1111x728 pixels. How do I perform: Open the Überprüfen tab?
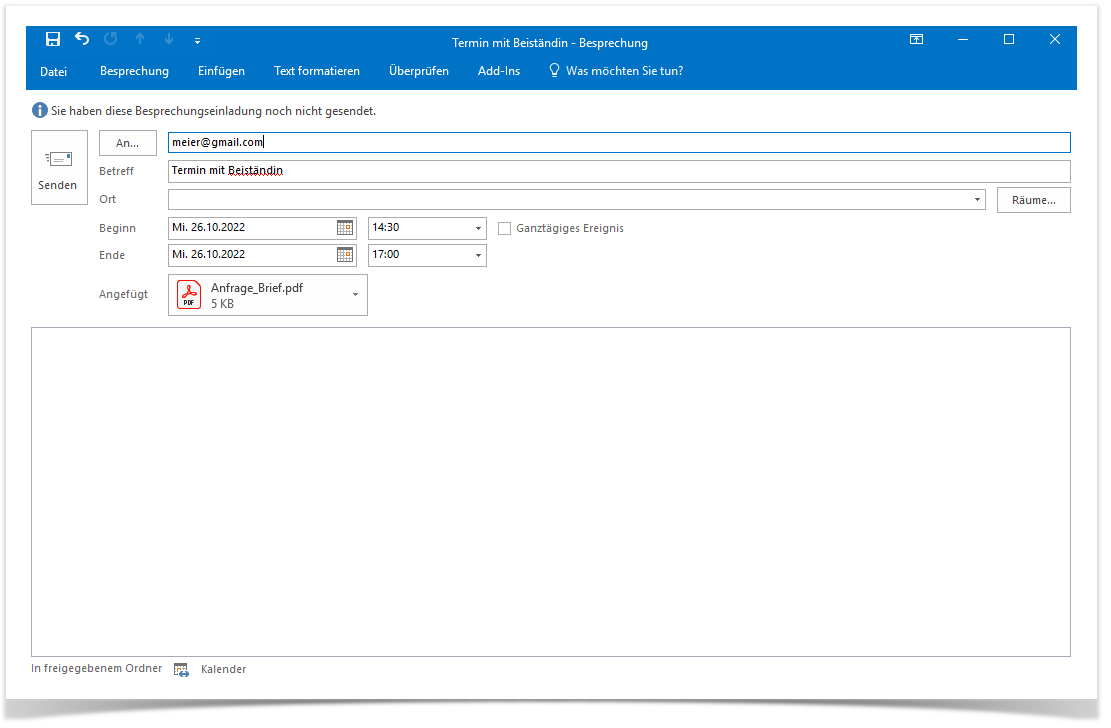pos(419,71)
